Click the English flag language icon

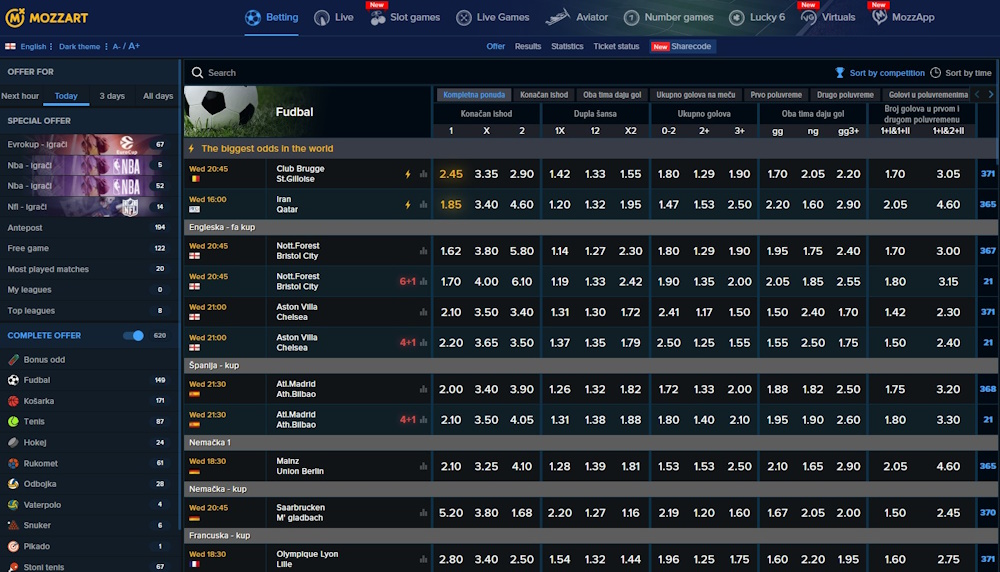pos(10,47)
